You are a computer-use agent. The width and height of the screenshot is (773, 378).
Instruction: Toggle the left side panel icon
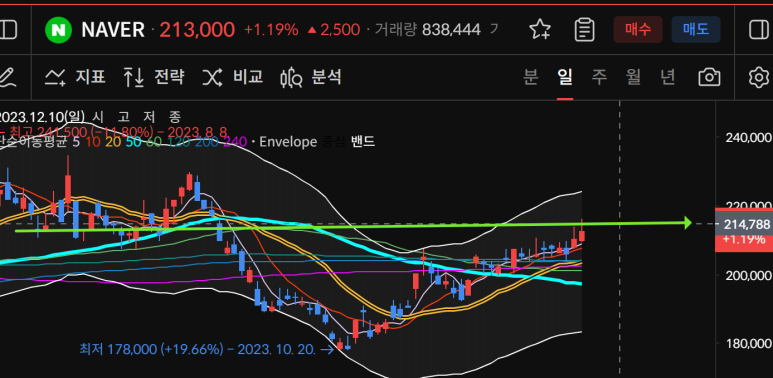point(7,30)
